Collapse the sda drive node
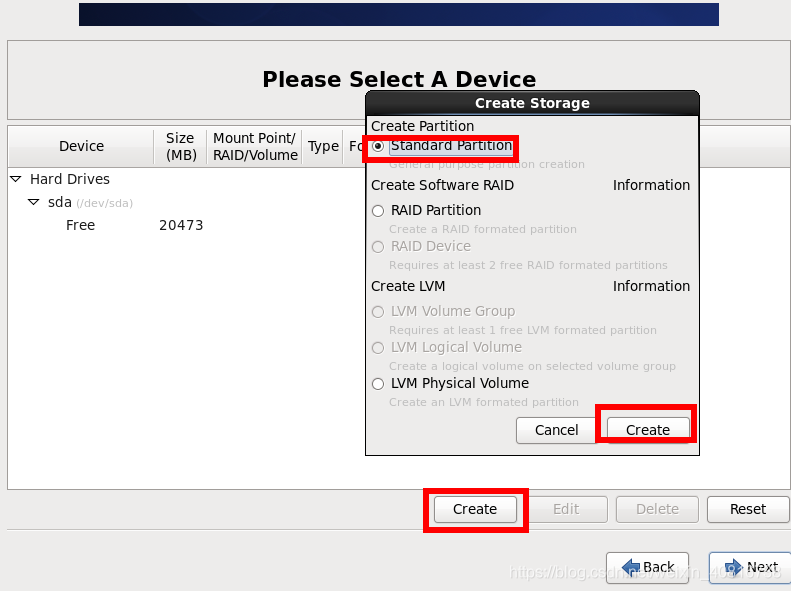 33,202
